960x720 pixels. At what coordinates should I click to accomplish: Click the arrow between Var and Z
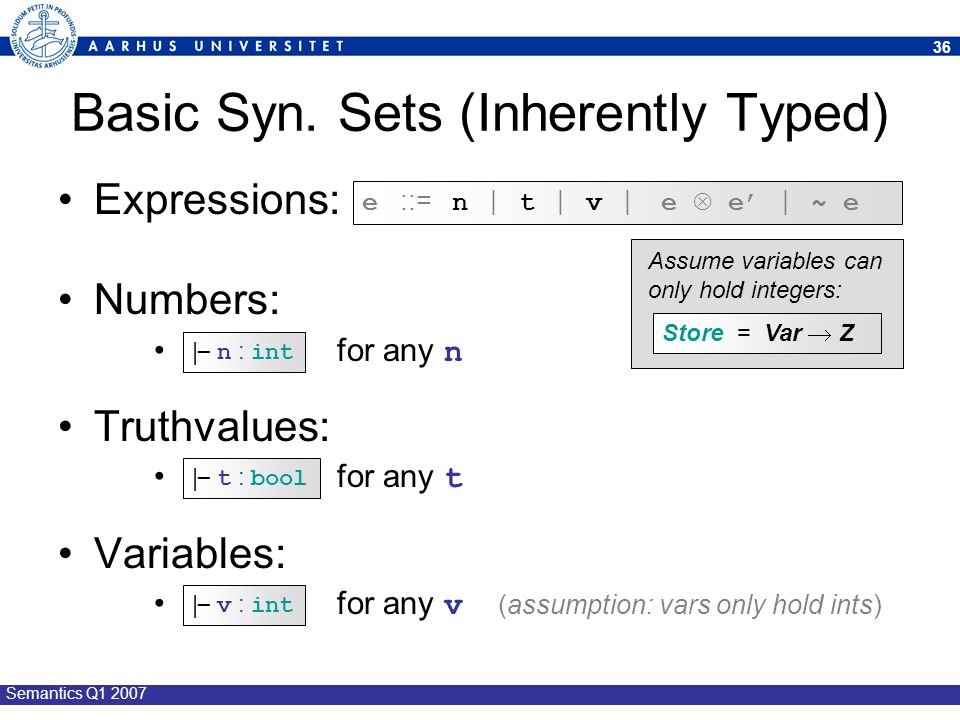point(819,334)
